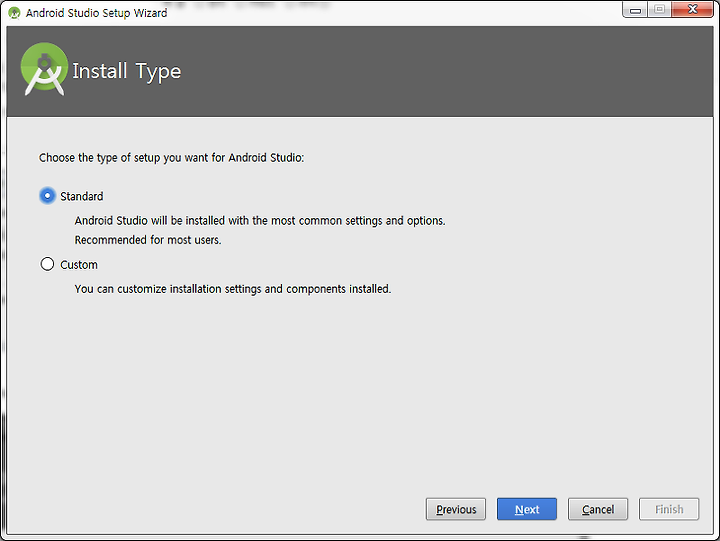Click 'Recommended for most users.' text
Screen dimensions: 720x541
148,240
